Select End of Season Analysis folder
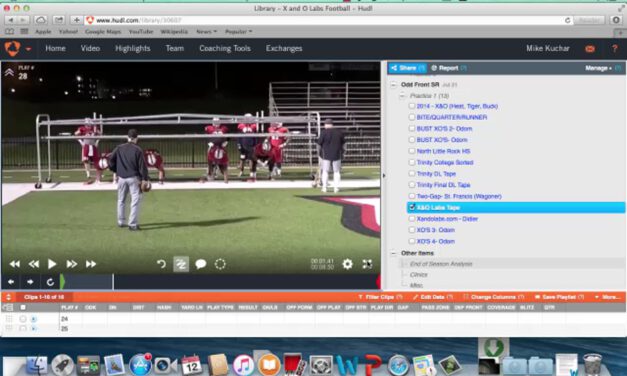 tap(441, 264)
